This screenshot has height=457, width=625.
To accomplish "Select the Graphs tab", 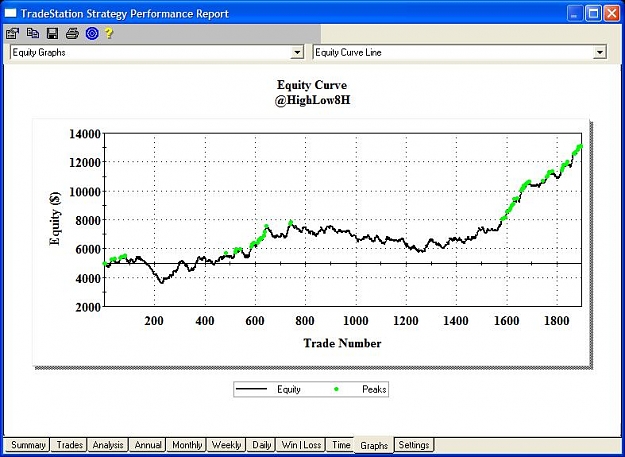I will [374, 445].
